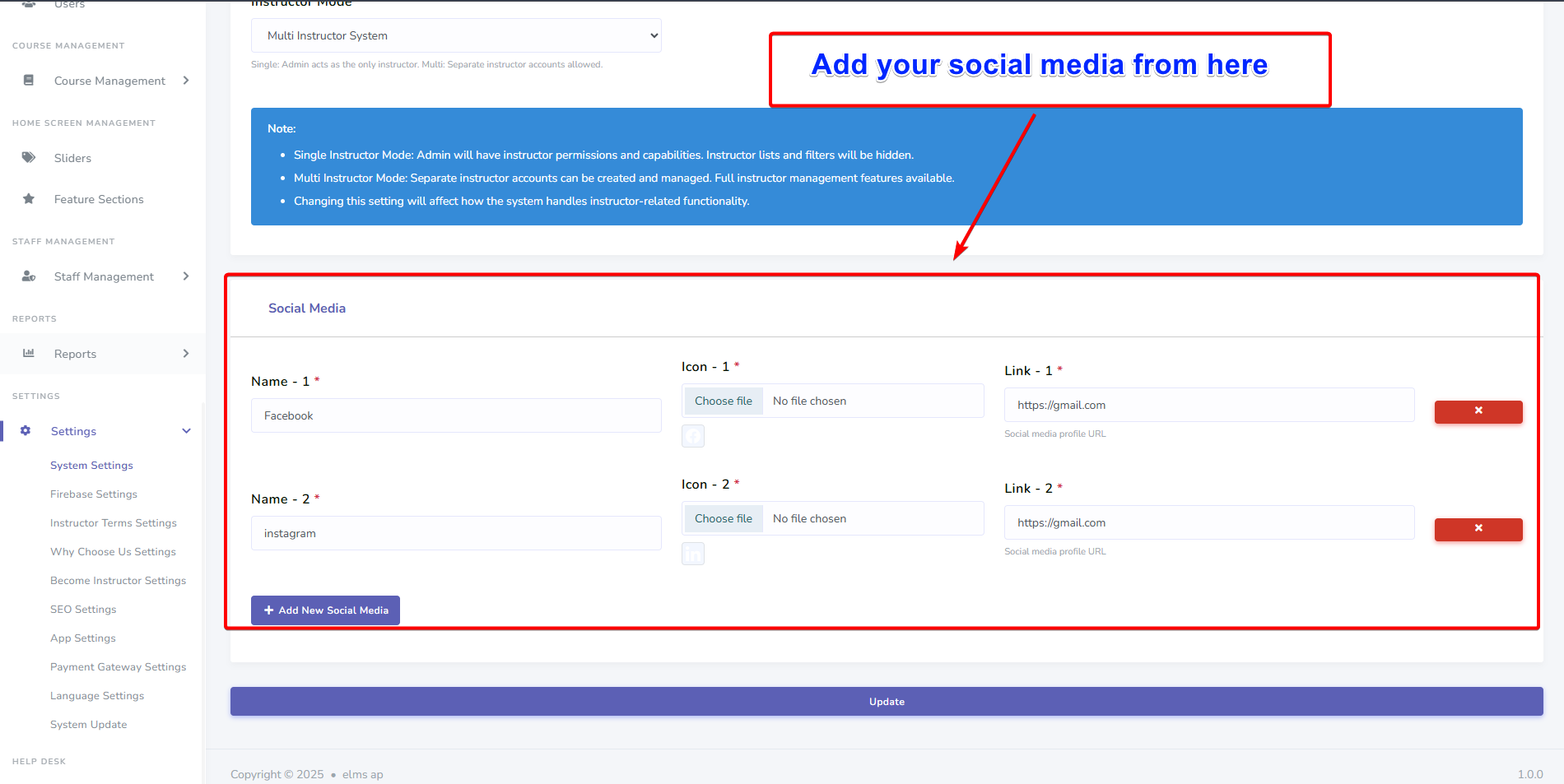Open SEO Settings page
The height and width of the screenshot is (784, 1564).
click(x=83, y=610)
